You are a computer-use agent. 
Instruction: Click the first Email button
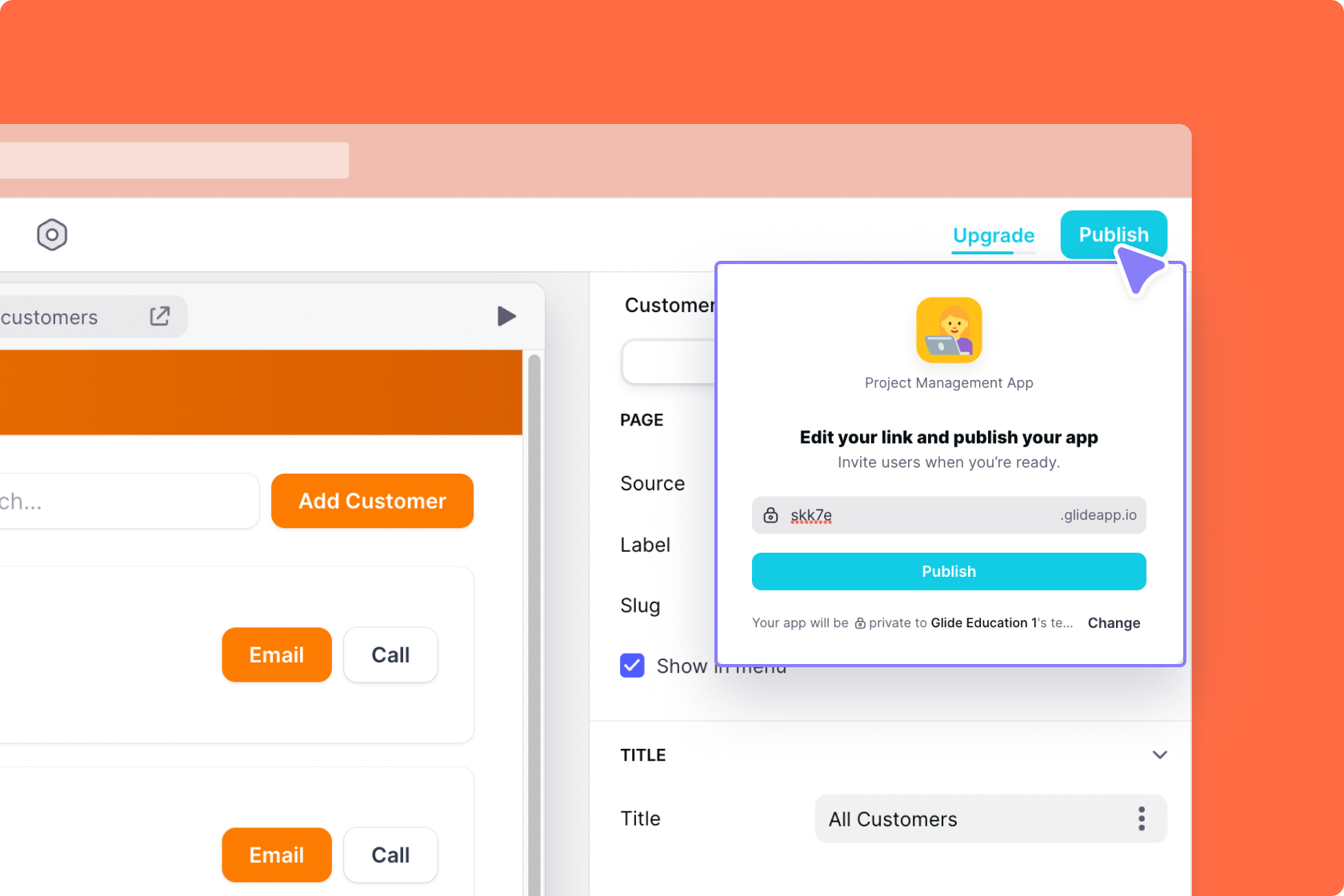277,654
